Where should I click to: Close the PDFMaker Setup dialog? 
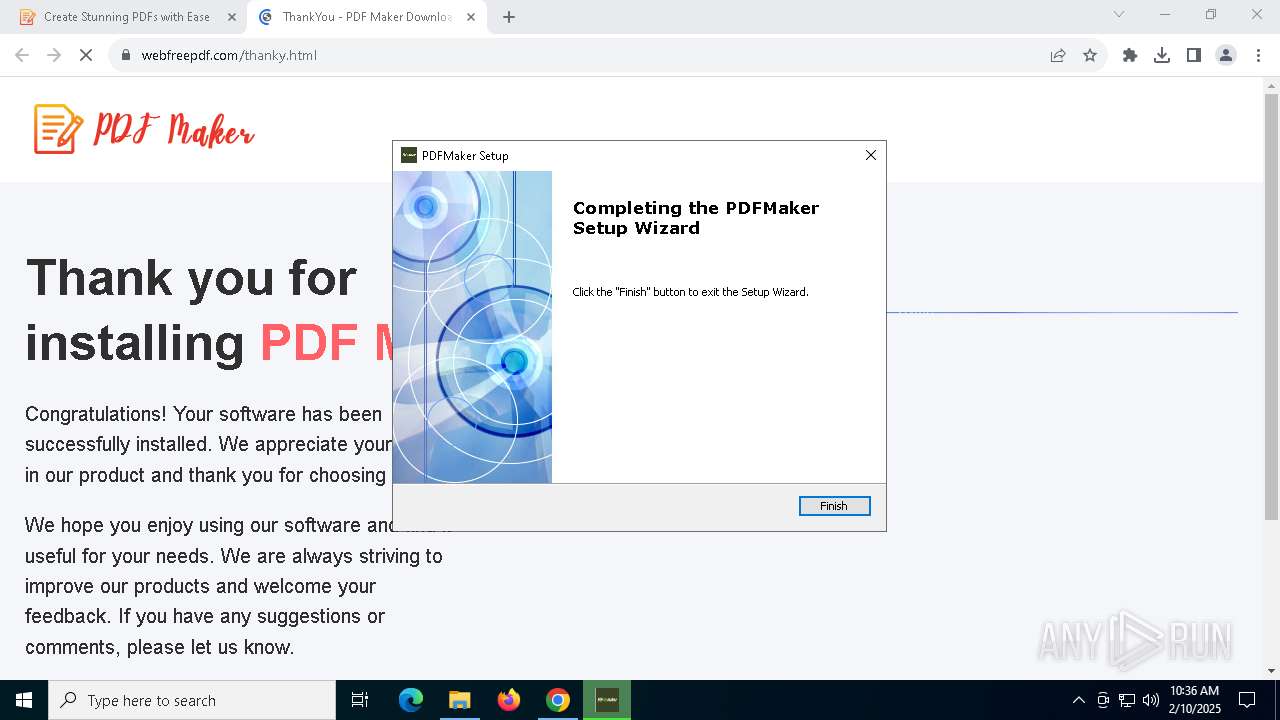[x=870, y=155]
